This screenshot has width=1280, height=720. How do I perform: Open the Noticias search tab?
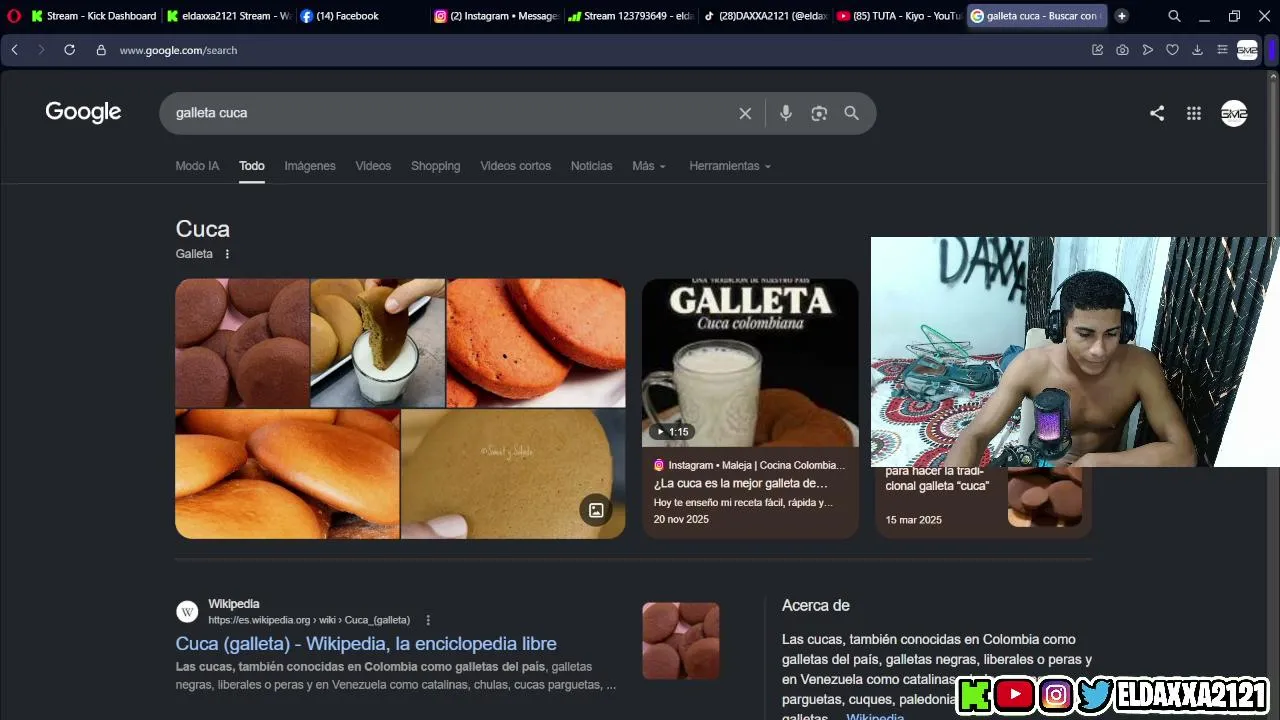click(591, 166)
